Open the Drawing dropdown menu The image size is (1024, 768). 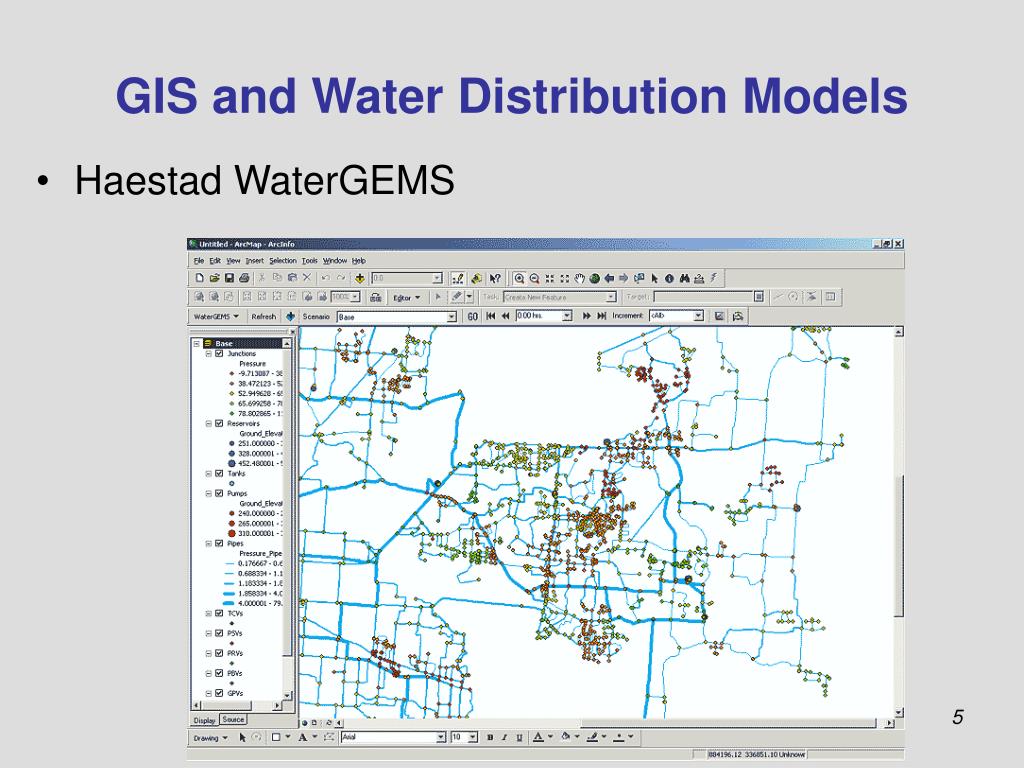click(210, 738)
